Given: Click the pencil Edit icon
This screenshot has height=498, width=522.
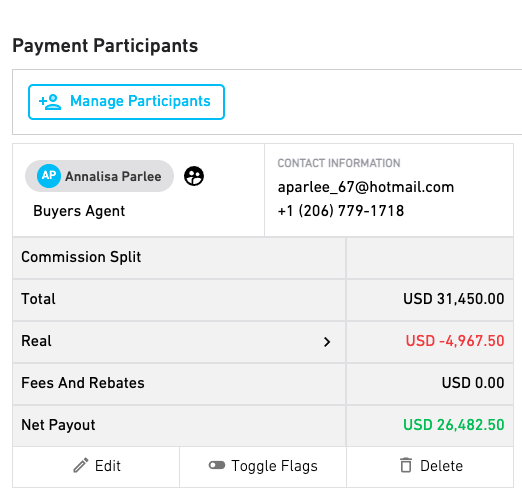Looking at the screenshot, I should click(x=81, y=465).
